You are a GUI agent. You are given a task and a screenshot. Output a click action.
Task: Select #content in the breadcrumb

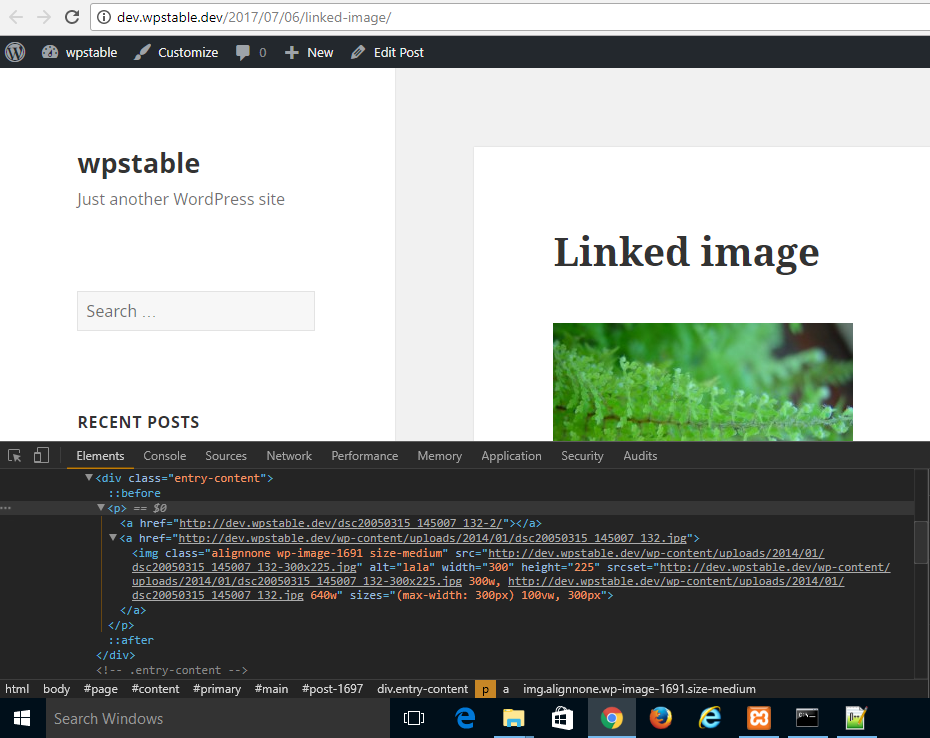[155, 689]
